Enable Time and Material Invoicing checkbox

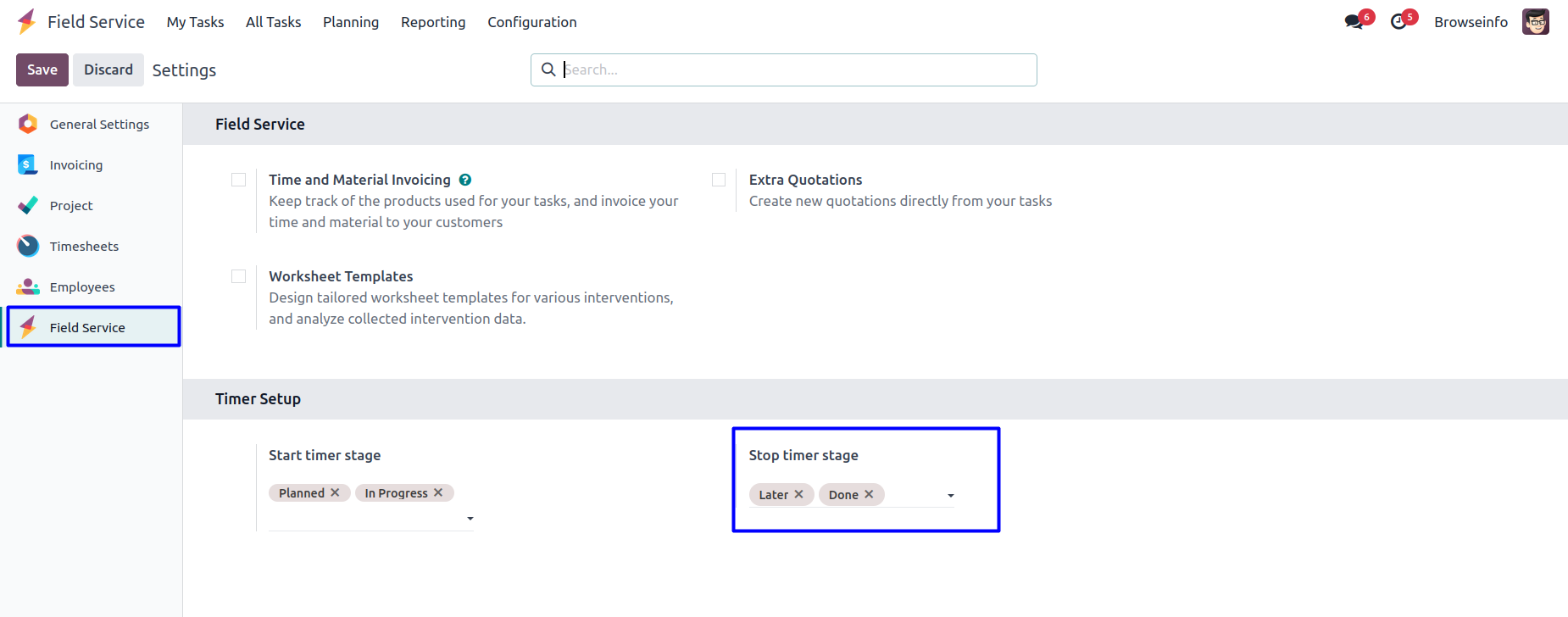tap(239, 180)
